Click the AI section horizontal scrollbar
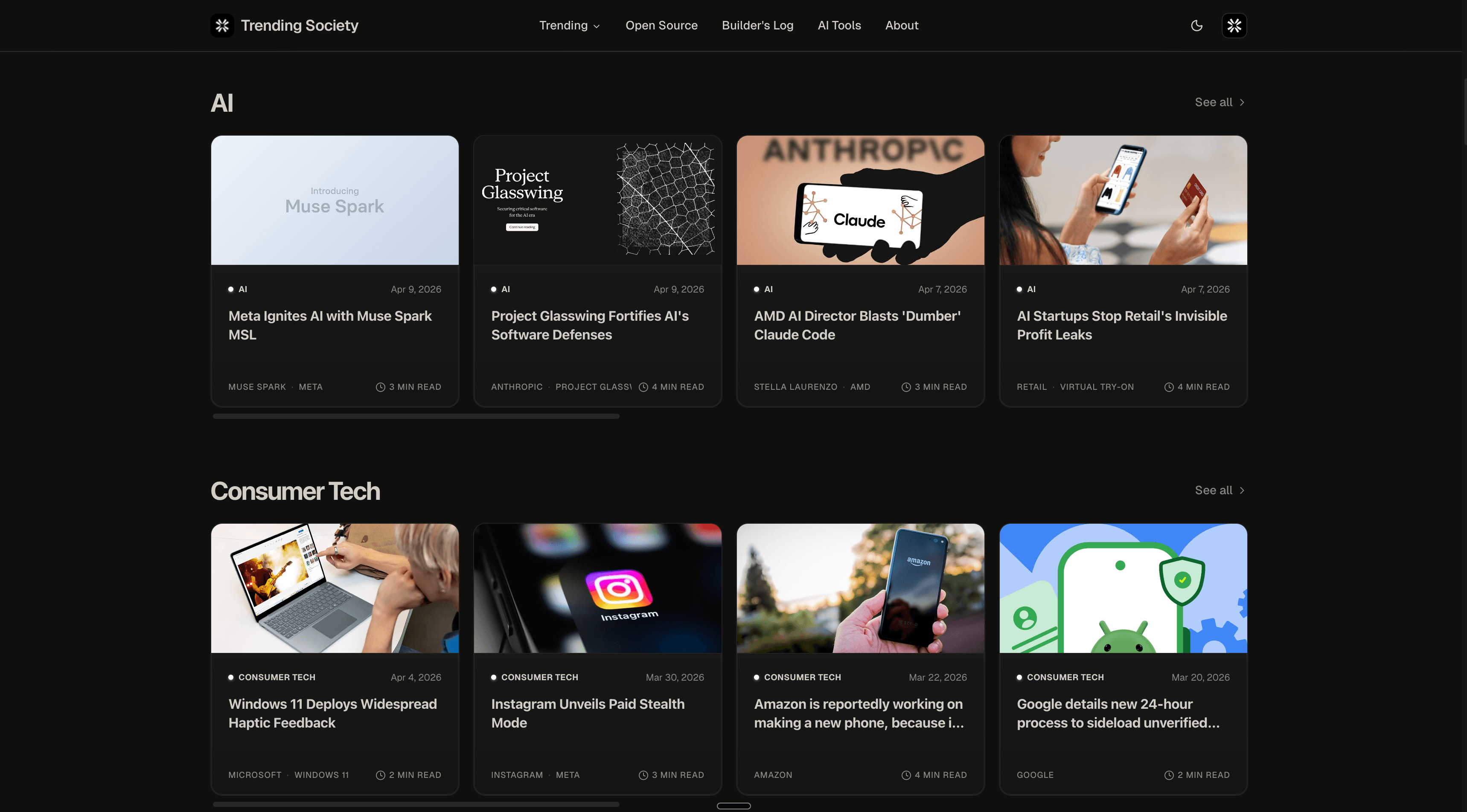Screen dimensions: 1467x812 coord(416,416)
